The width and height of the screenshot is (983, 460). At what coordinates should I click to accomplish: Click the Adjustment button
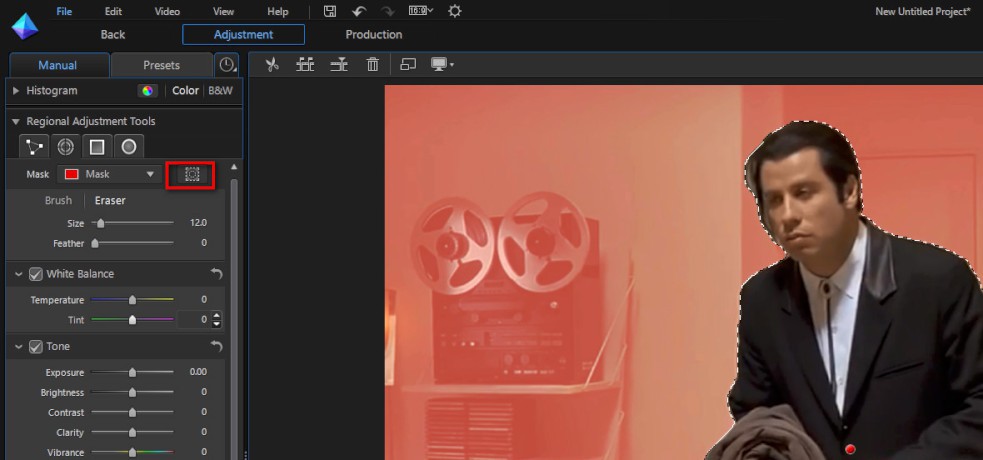(243, 34)
